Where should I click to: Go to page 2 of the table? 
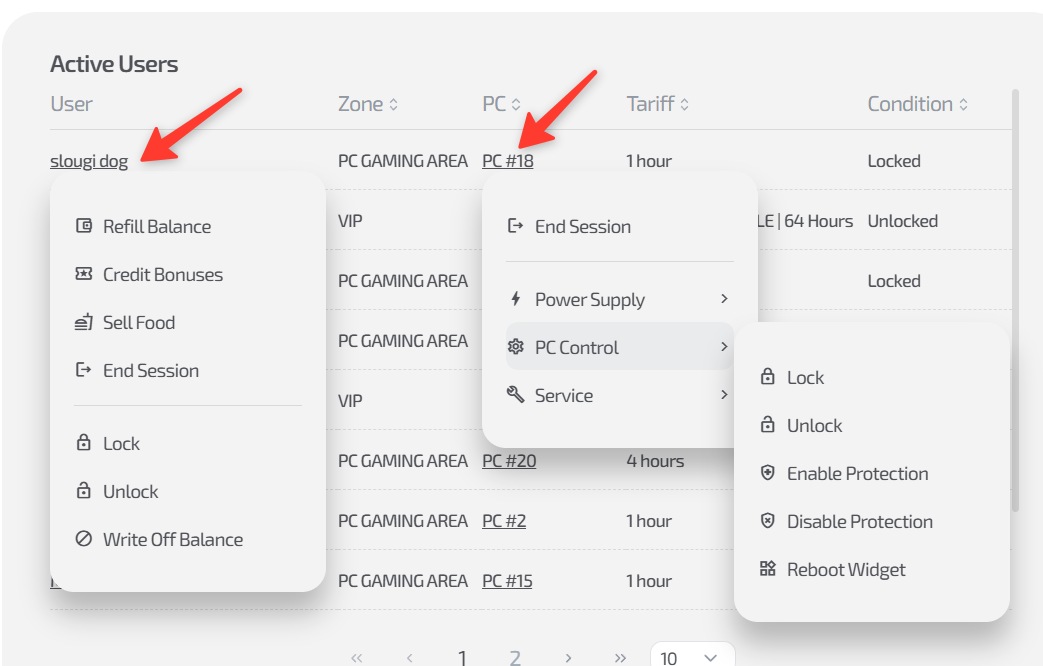point(515,657)
